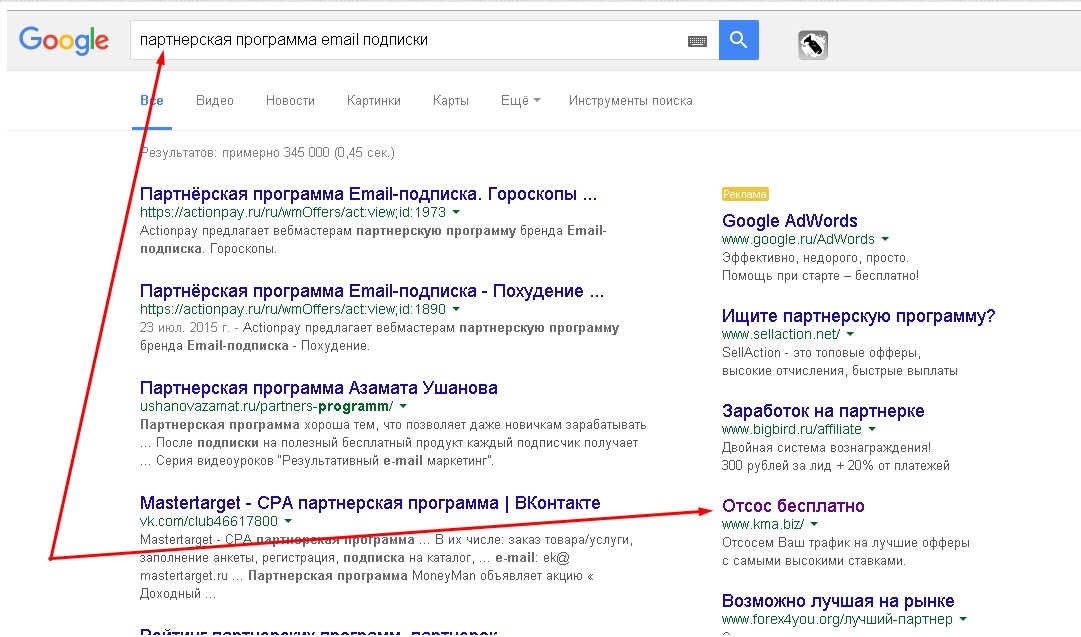
Task: Click the Google logo
Action: pyautogui.click(x=64, y=40)
